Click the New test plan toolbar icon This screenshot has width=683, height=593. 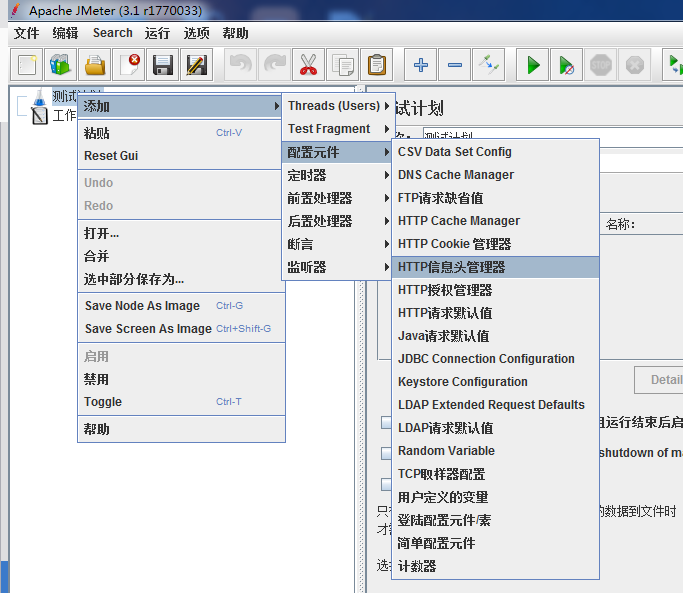coord(27,65)
